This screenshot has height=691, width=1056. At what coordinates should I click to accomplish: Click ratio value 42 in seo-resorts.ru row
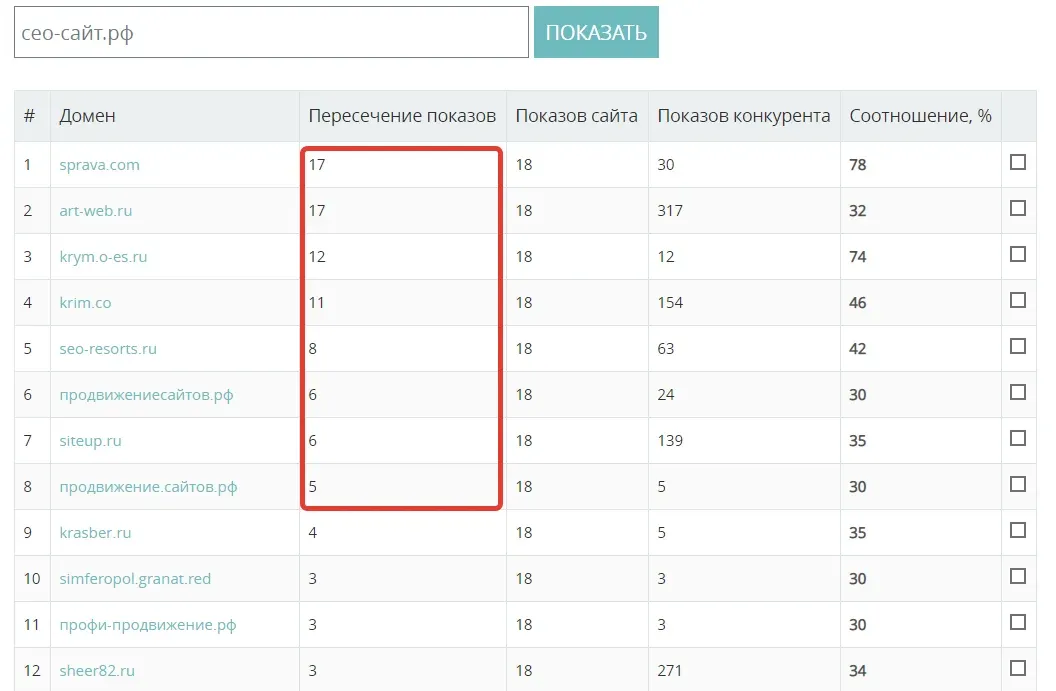[x=857, y=349]
